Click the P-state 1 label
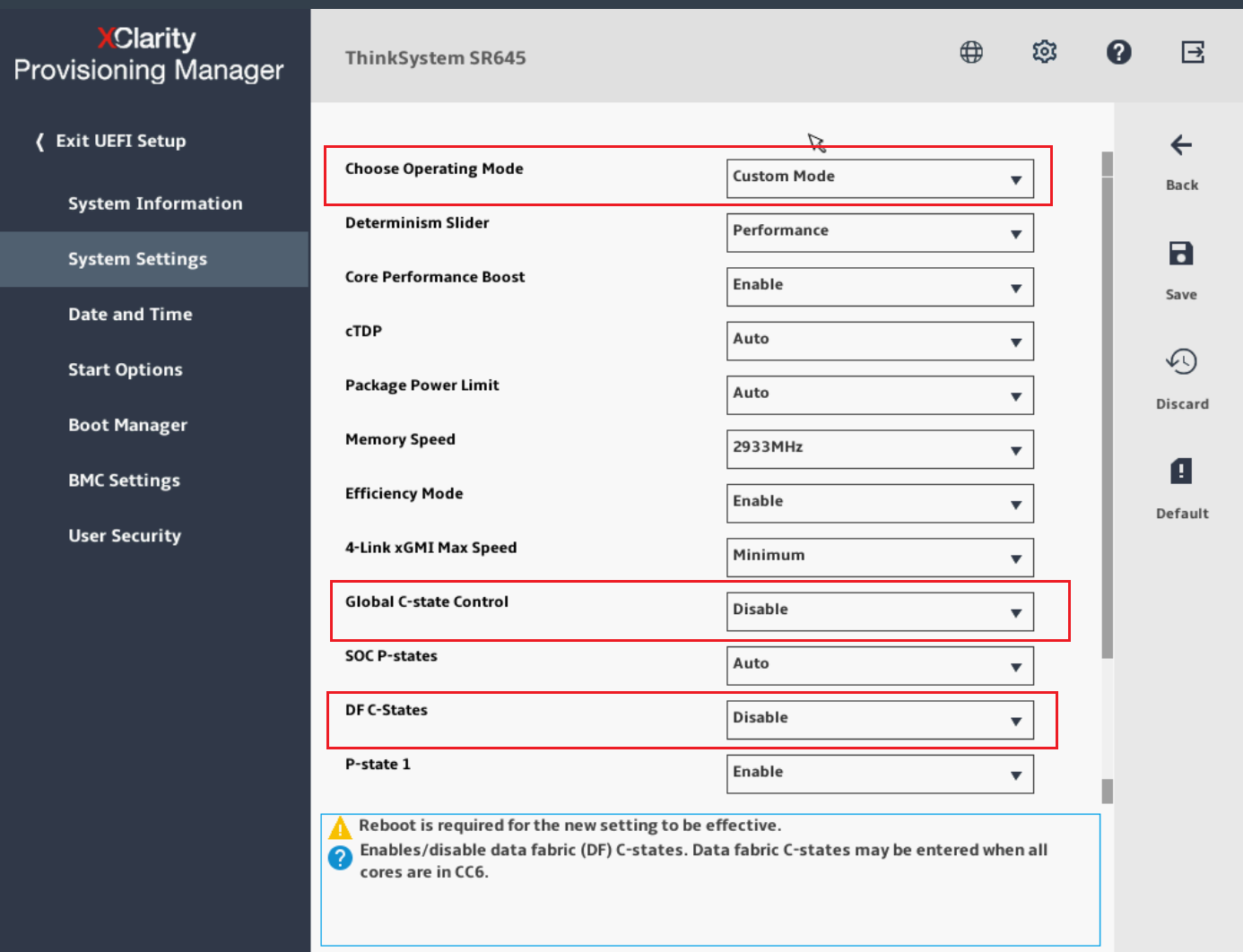This screenshot has width=1243, height=952. point(378,764)
